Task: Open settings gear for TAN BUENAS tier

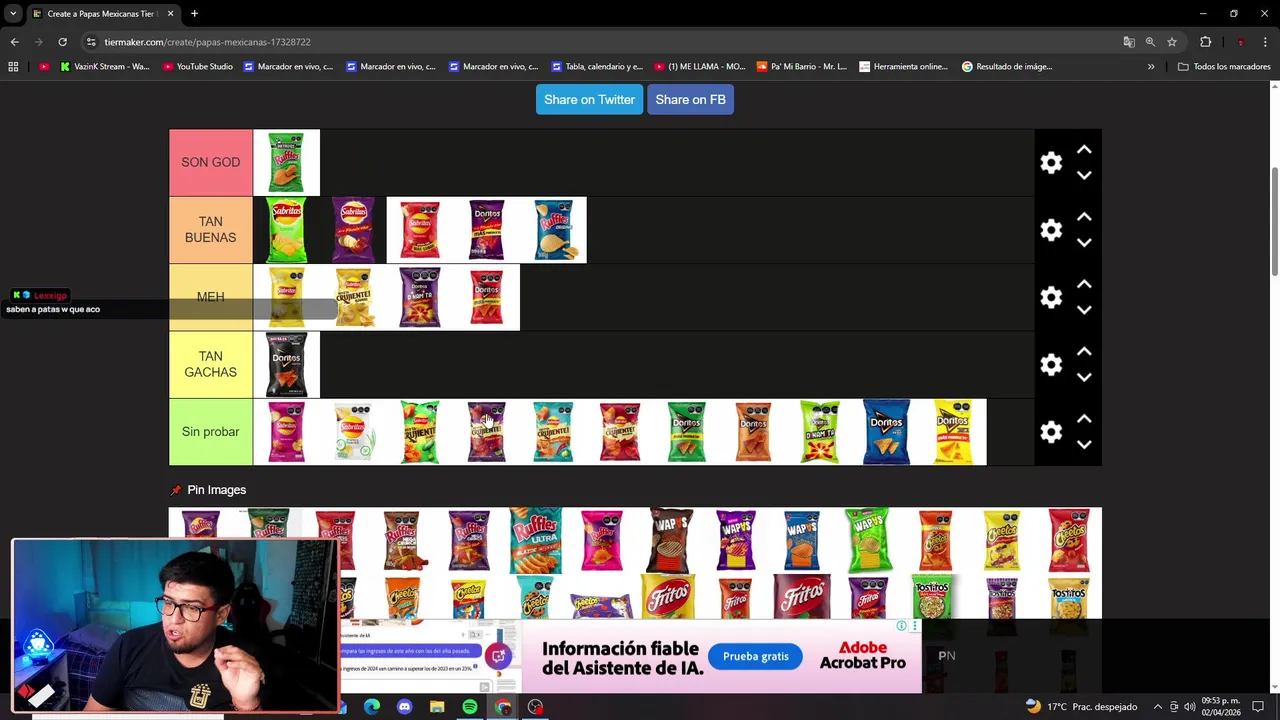Action: point(1051,230)
